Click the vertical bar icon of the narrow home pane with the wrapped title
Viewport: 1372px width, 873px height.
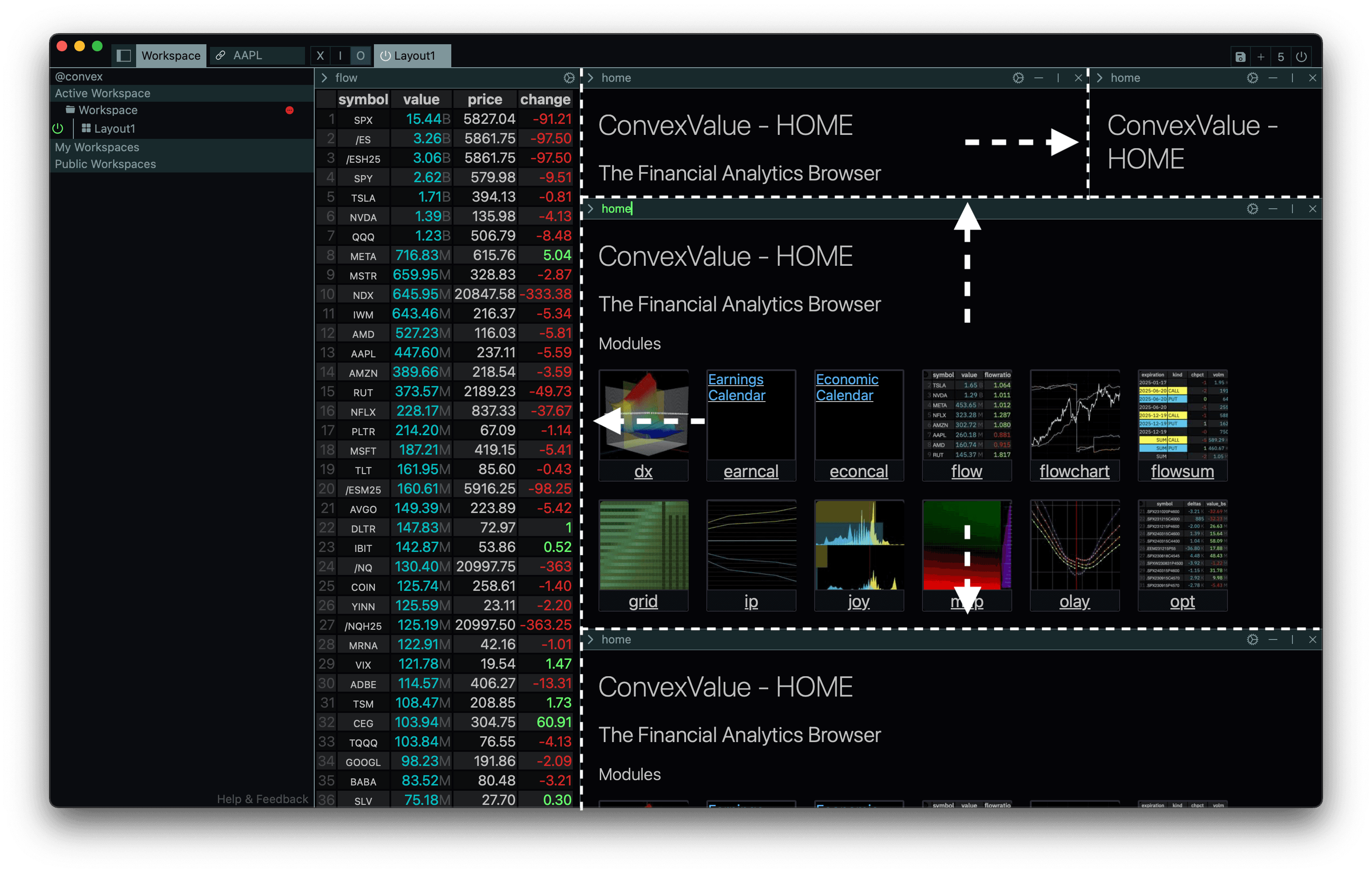coord(1292,77)
